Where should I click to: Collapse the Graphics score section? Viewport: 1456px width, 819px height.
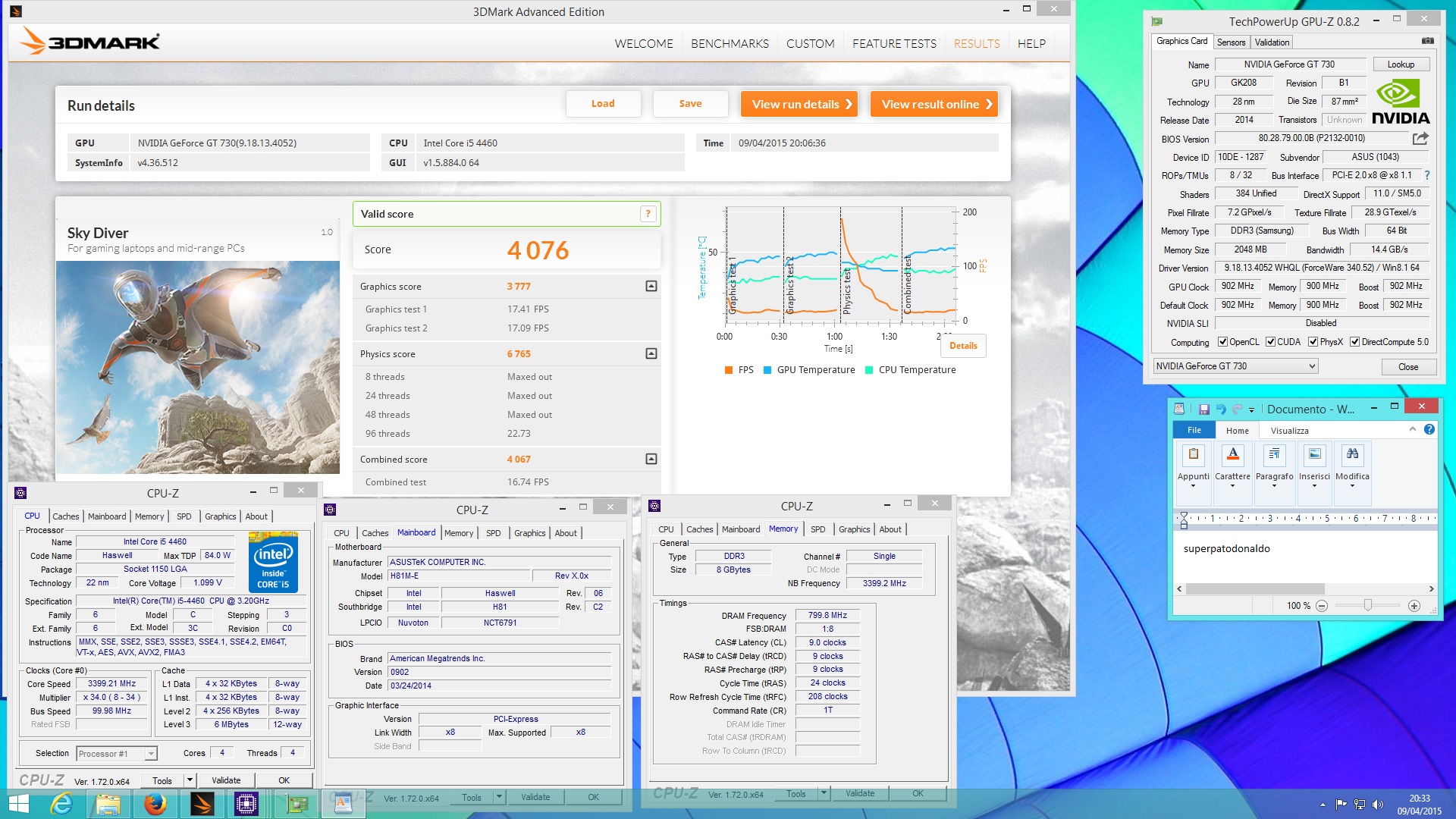(651, 286)
